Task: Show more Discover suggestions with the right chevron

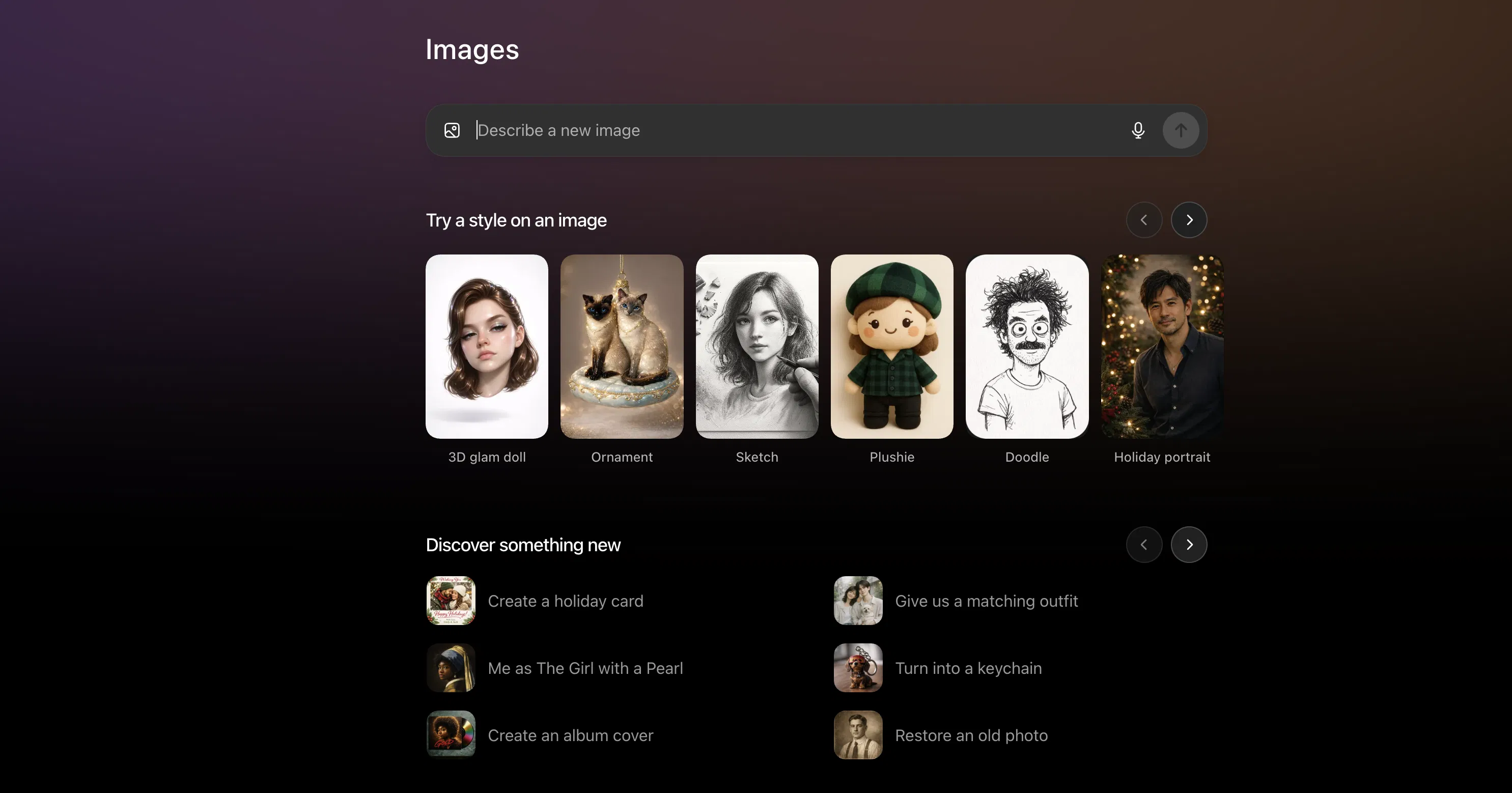Action: click(x=1189, y=544)
